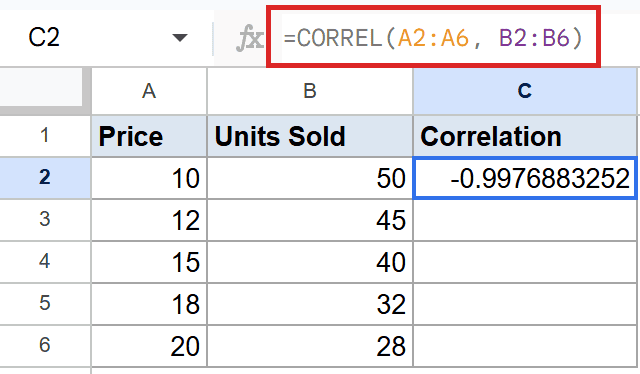Click the Correlation header cell
The image size is (640, 374).
click(524, 136)
